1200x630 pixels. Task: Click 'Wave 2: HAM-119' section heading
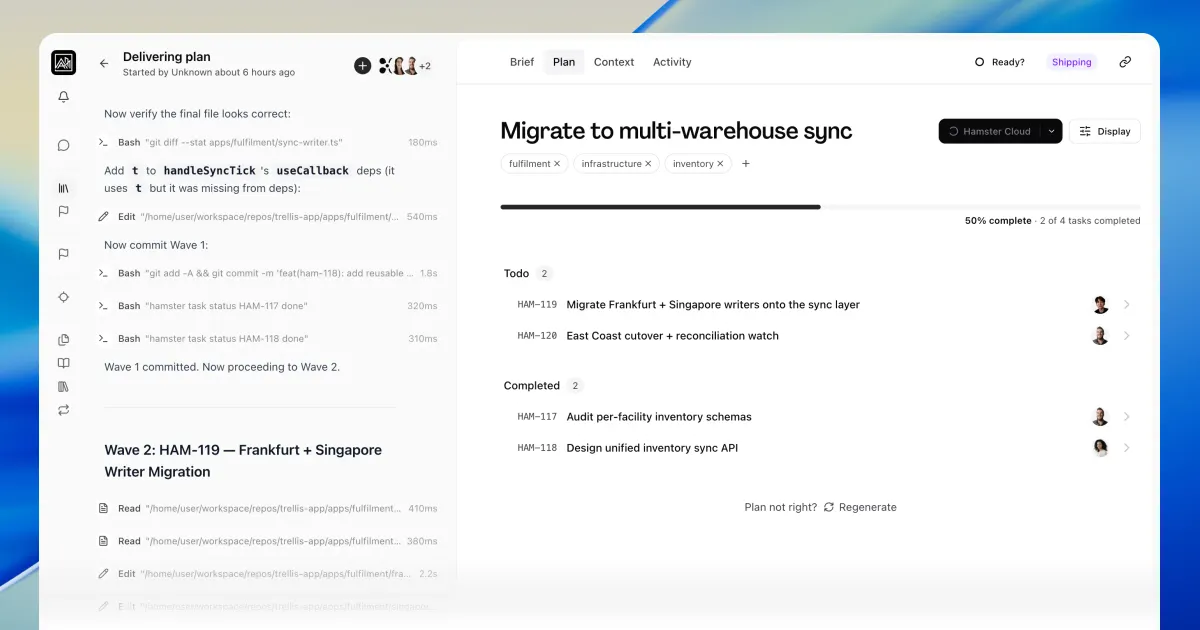243,461
